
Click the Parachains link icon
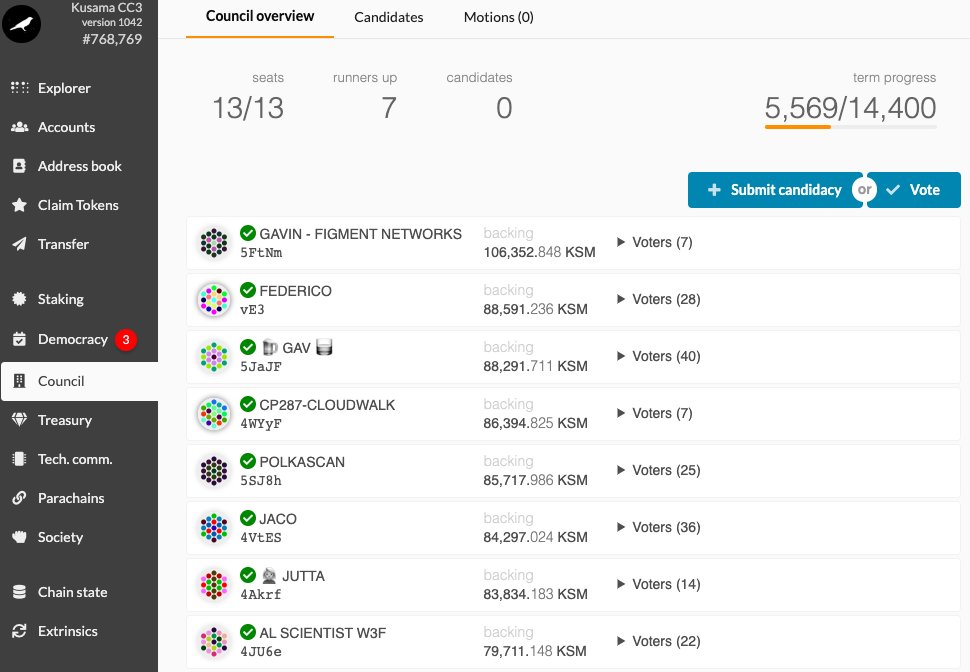pos(20,498)
